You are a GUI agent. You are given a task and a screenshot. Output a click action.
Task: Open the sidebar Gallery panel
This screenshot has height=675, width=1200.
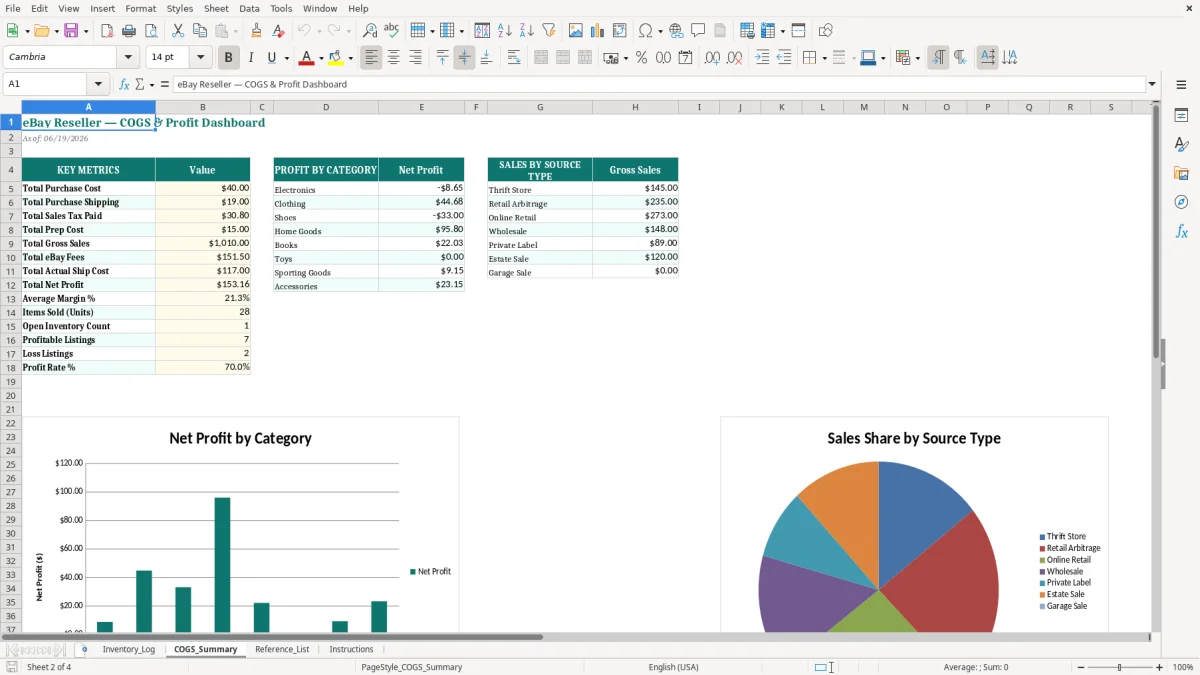(1181, 173)
